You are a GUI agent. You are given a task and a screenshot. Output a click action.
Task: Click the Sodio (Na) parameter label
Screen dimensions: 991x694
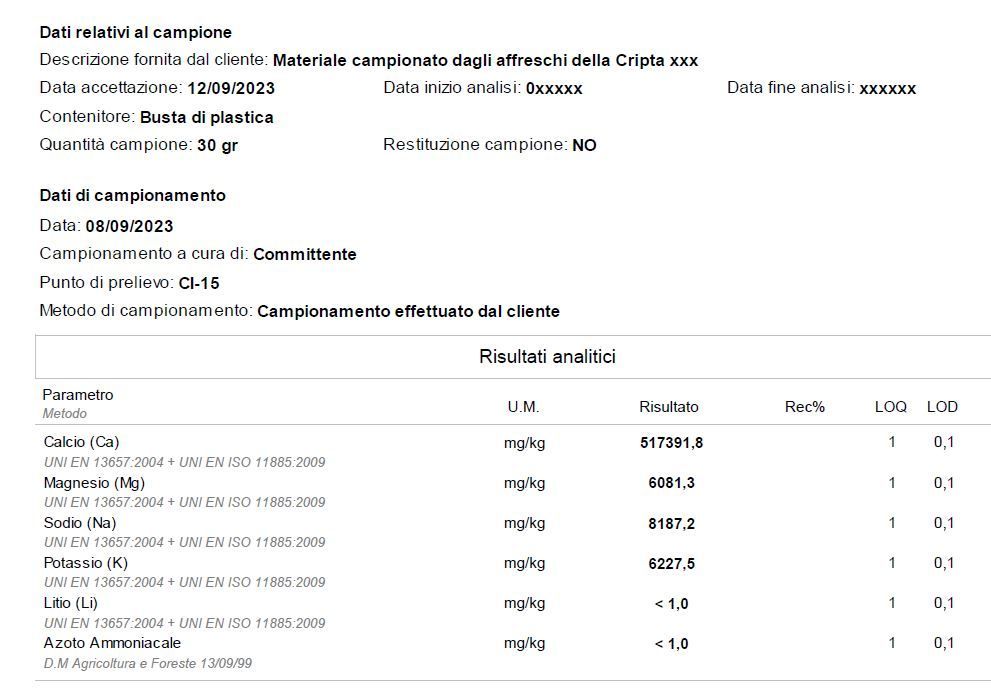click(x=80, y=523)
